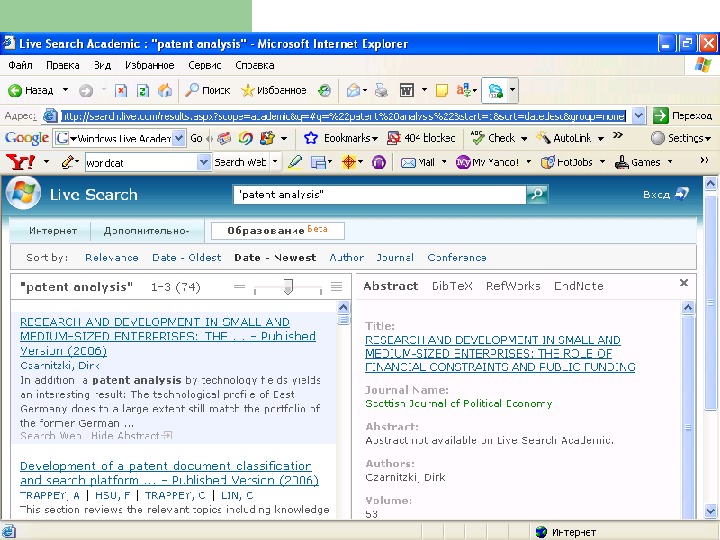
Task: Click the Print icon
Action: tap(381, 90)
